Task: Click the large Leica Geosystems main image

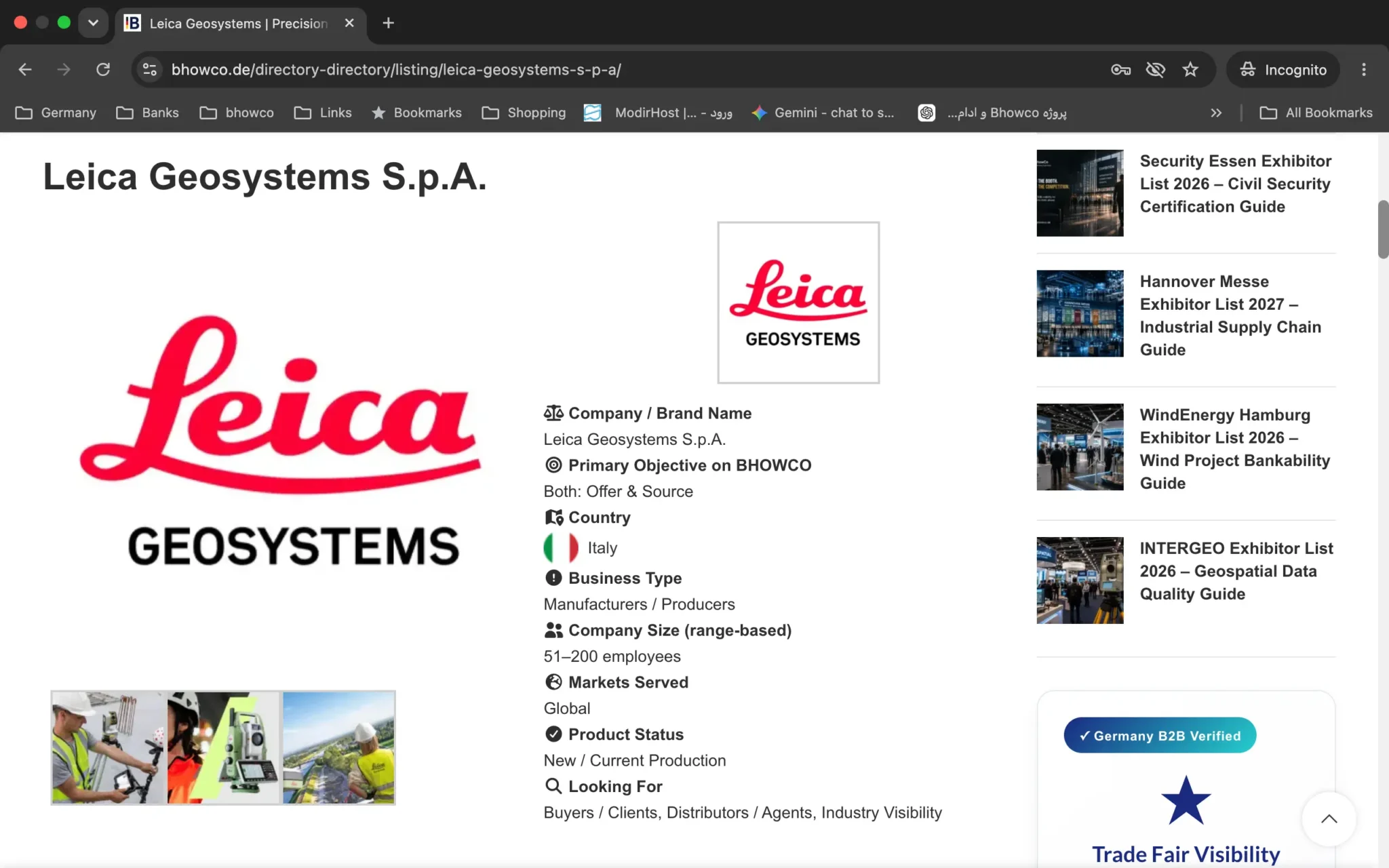Action: [x=280, y=441]
